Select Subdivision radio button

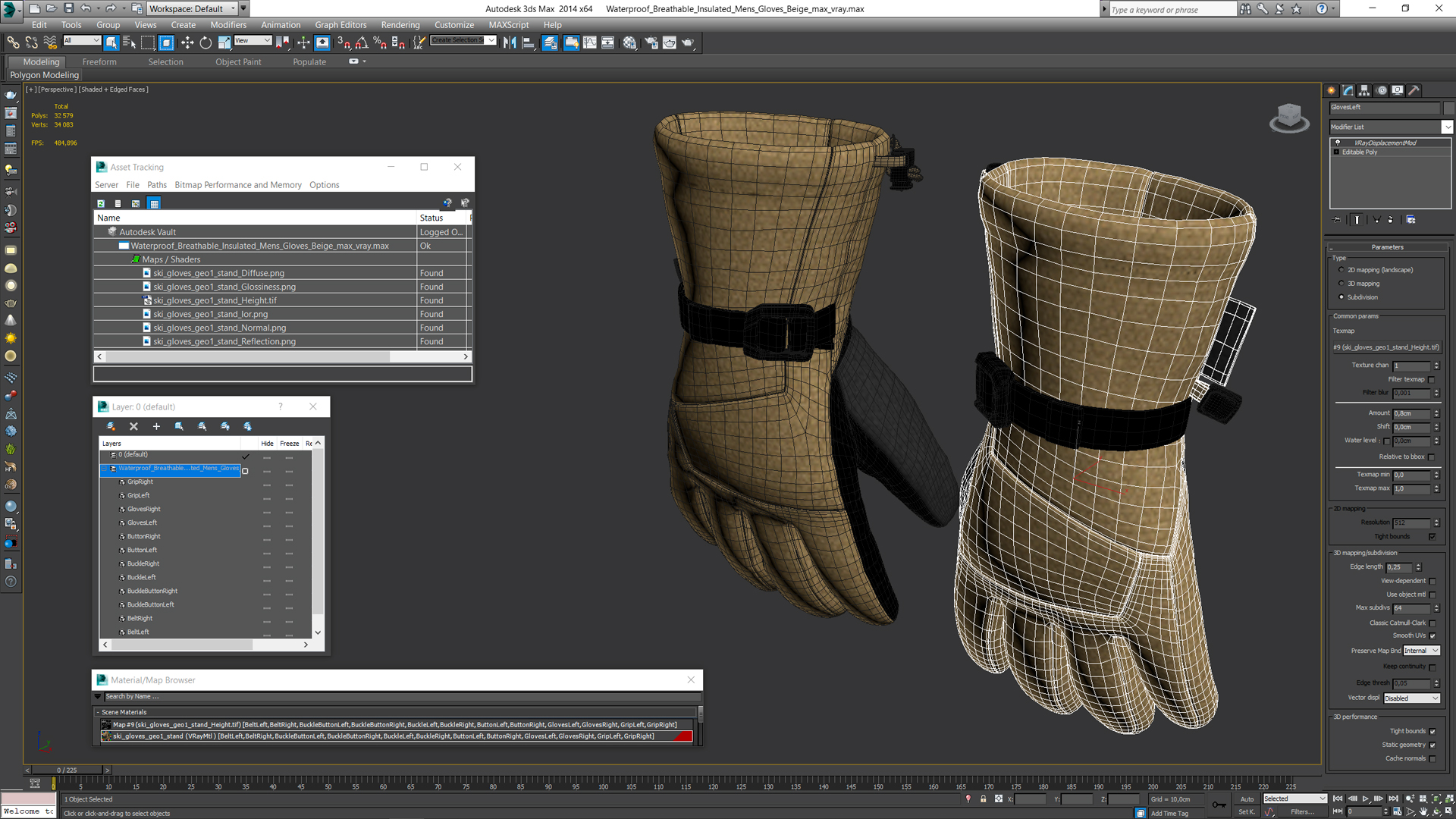1341,297
